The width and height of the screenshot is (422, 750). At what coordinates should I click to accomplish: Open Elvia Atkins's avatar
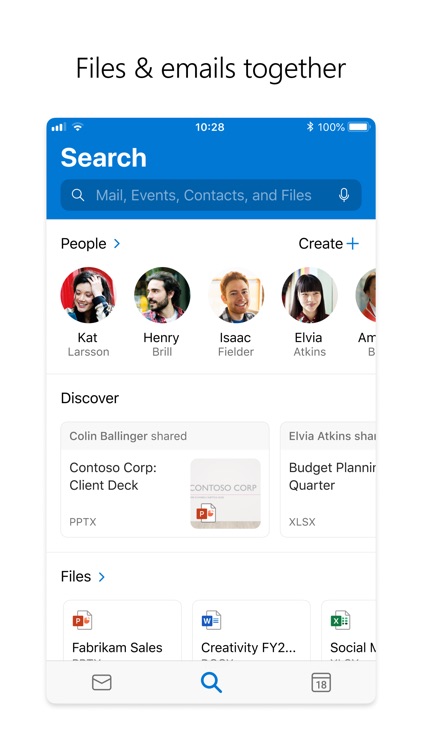[x=309, y=295]
